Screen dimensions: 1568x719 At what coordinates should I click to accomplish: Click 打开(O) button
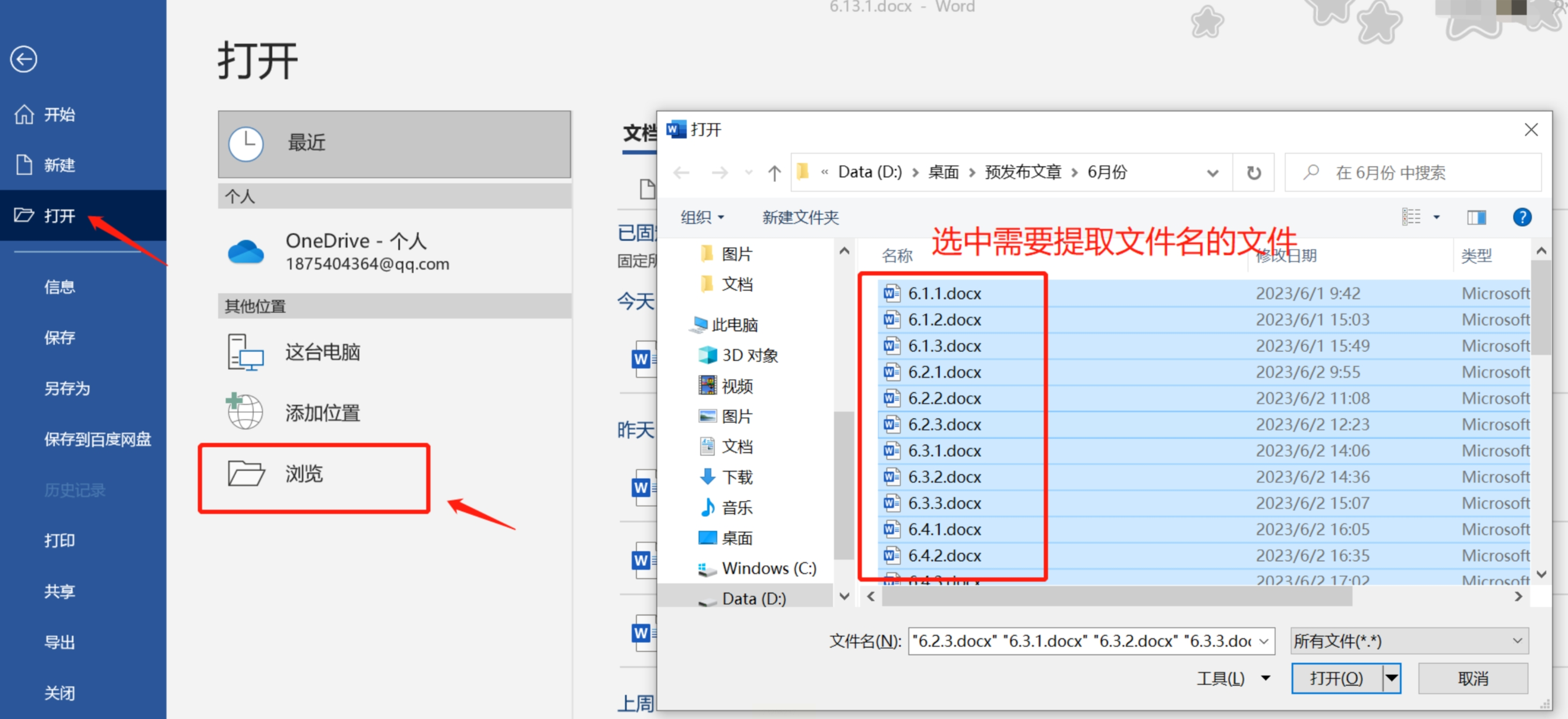(1337, 678)
